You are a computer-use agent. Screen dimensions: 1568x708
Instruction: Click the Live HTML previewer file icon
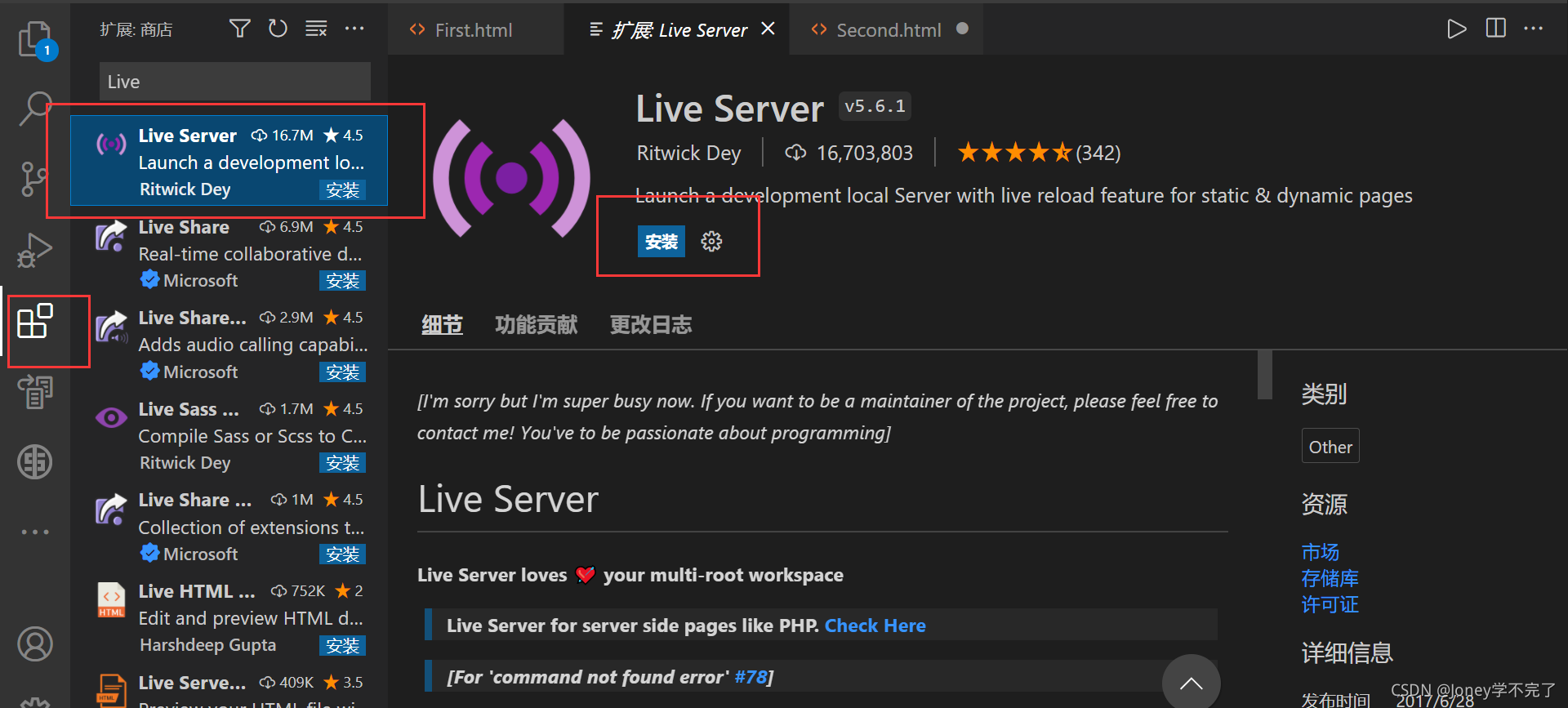pyautogui.click(x=111, y=599)
